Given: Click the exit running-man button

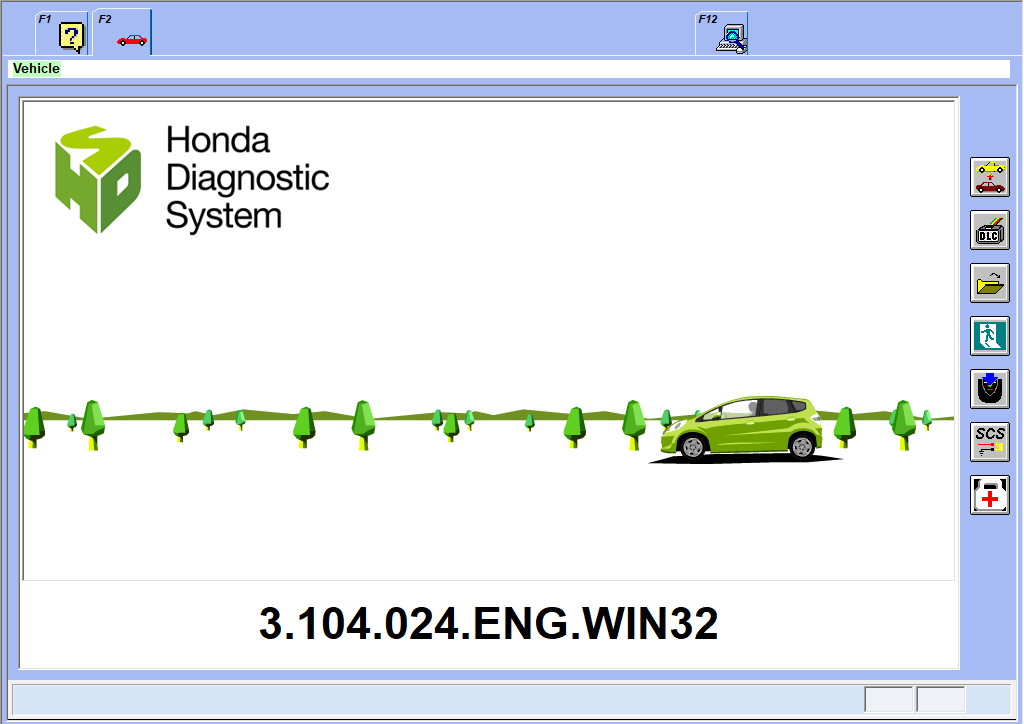Looking at the screenshot, I should [989, 336].
